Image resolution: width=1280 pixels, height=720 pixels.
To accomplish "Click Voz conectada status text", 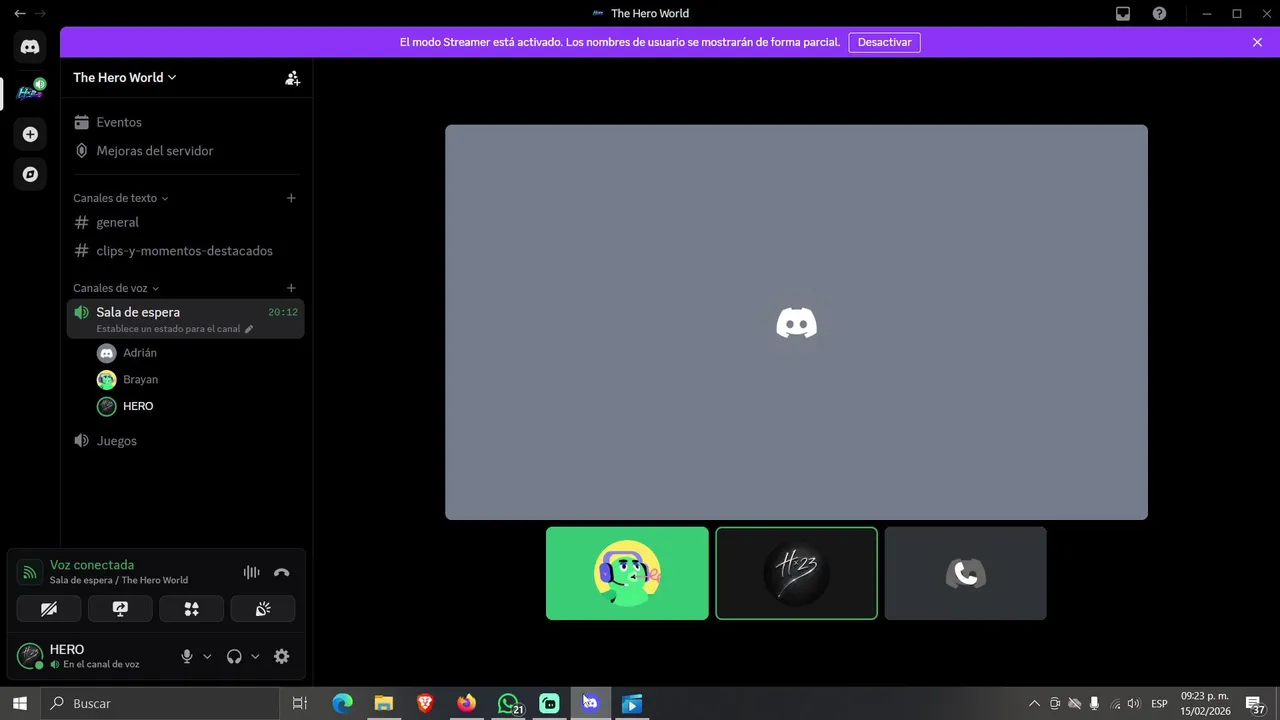I will coord(92,565).
